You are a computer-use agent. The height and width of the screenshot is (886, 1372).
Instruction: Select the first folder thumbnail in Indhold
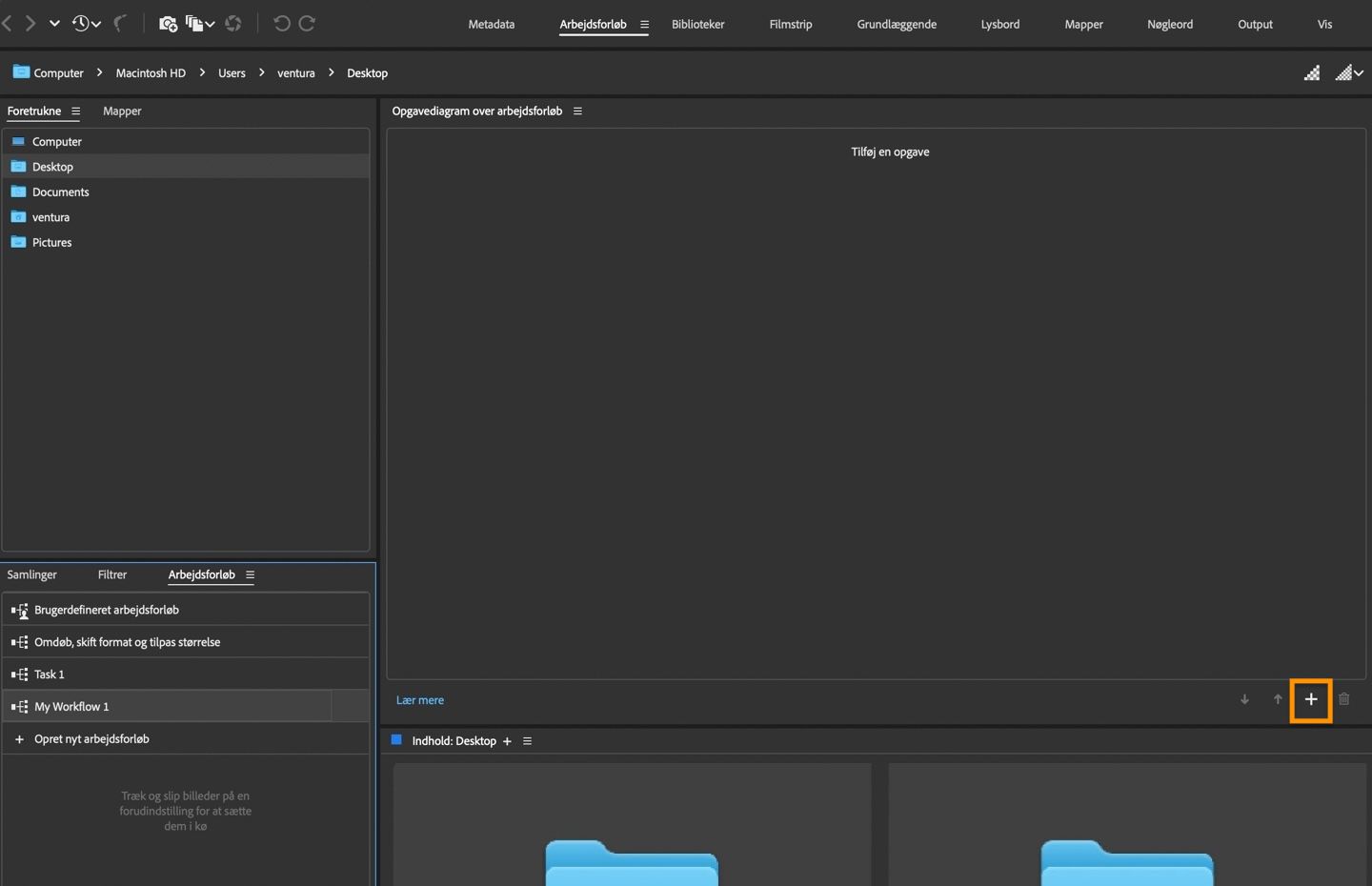tap(633, 825)
